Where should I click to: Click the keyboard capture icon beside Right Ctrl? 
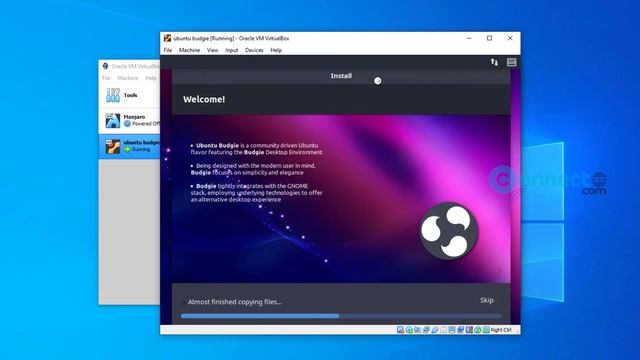tap(486, 330)
